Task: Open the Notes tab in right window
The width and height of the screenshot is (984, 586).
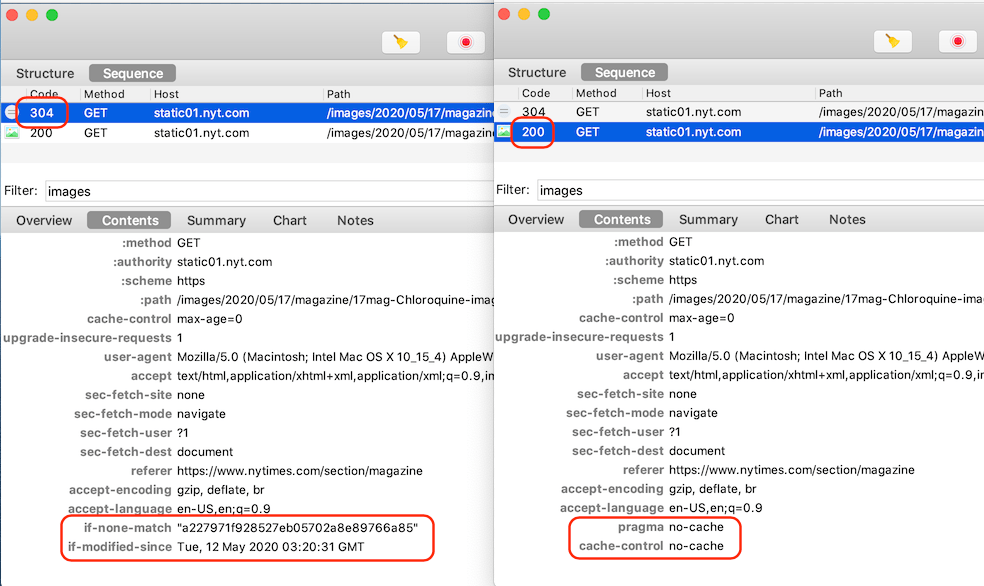Action: click(x=847, y=219)
